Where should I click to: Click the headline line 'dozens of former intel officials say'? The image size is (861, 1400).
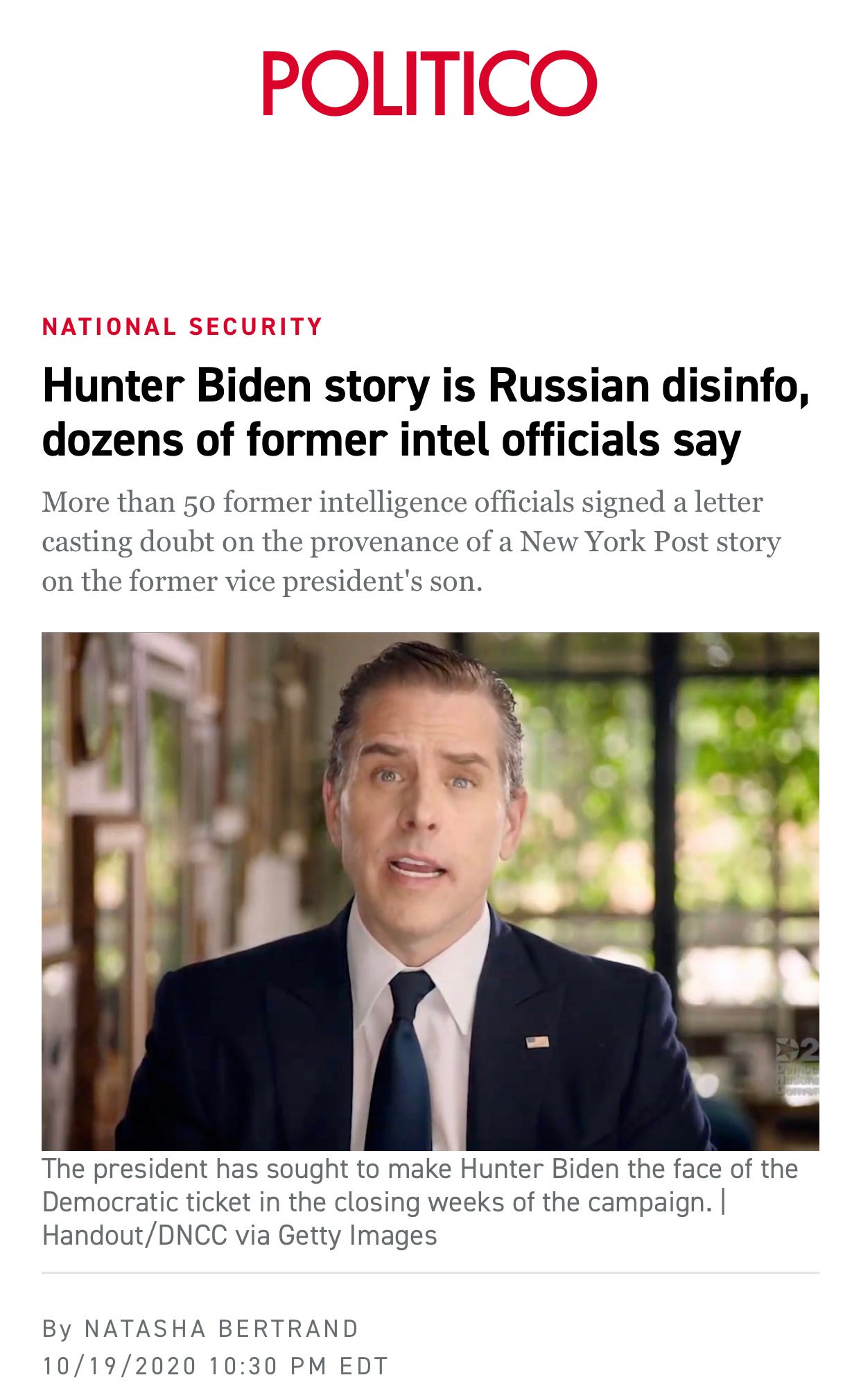point(392,440)
